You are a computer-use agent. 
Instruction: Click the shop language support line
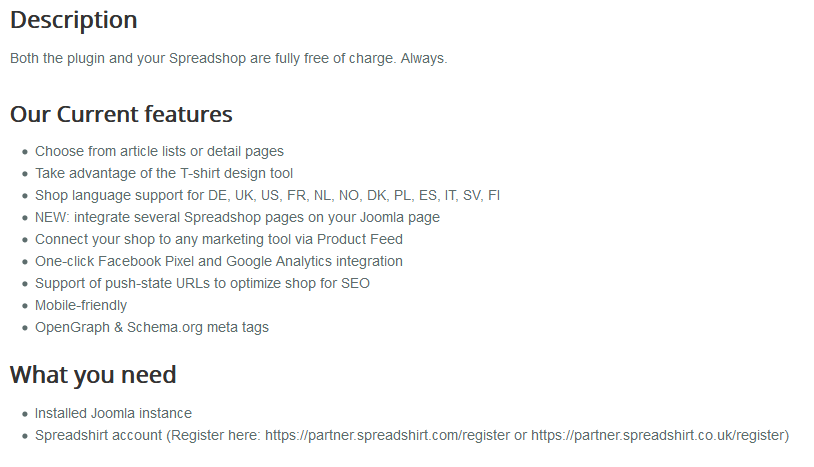267,195
